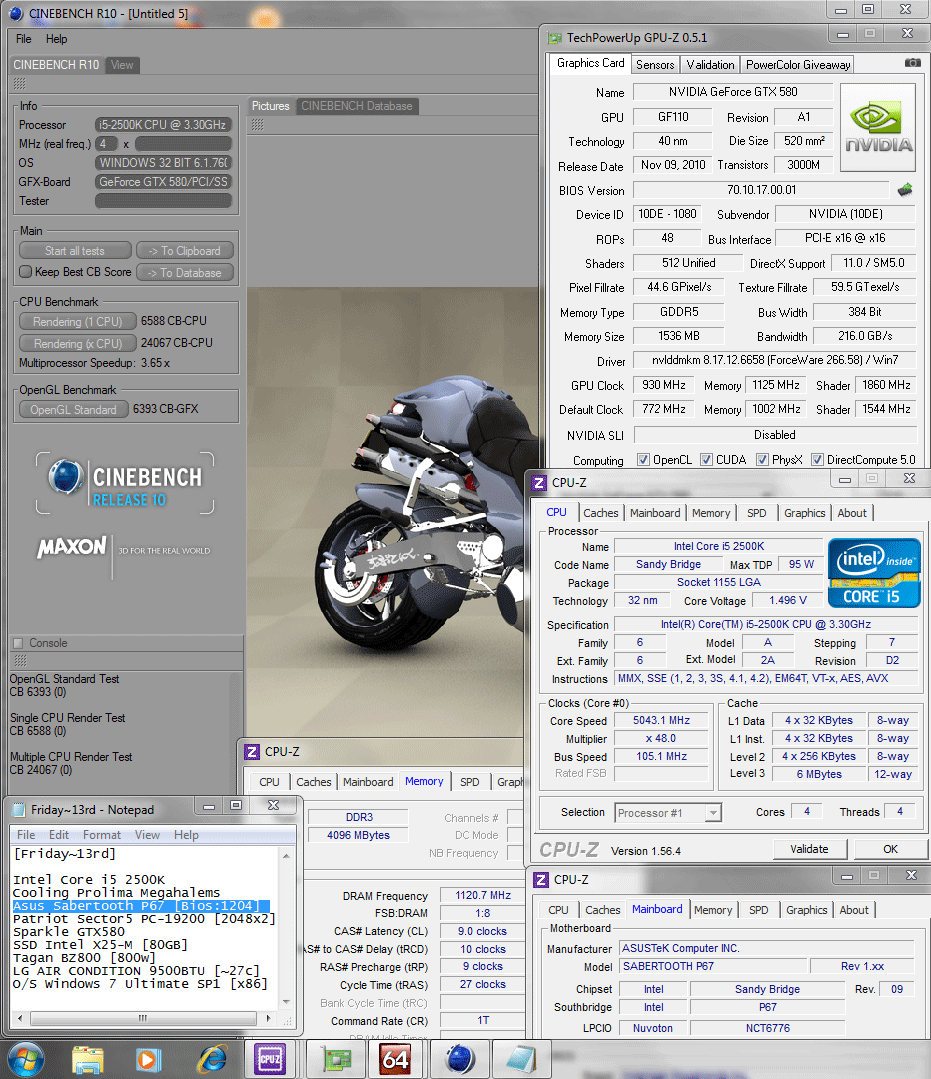Open the Format menu in Notepad
The width and height of the screenshot is (931, 1079).
[102, 835]
